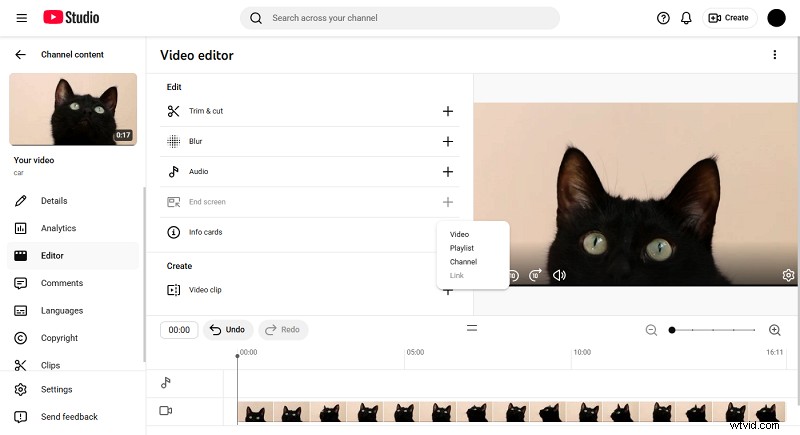Select Editor in the sidebar
Image resolution: width=800 pixels, height=435 pixels.
point(72,256)
